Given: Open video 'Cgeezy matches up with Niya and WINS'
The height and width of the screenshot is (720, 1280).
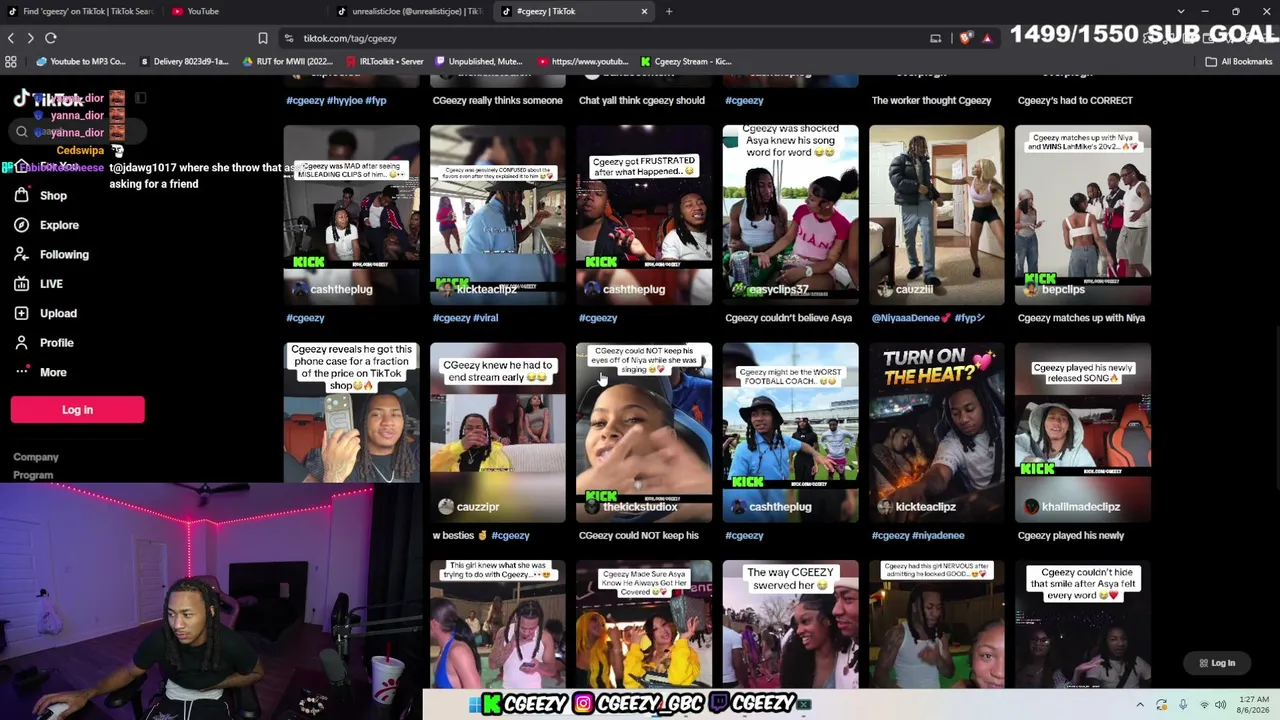Looking at the screenshot, I should 1083,214.
